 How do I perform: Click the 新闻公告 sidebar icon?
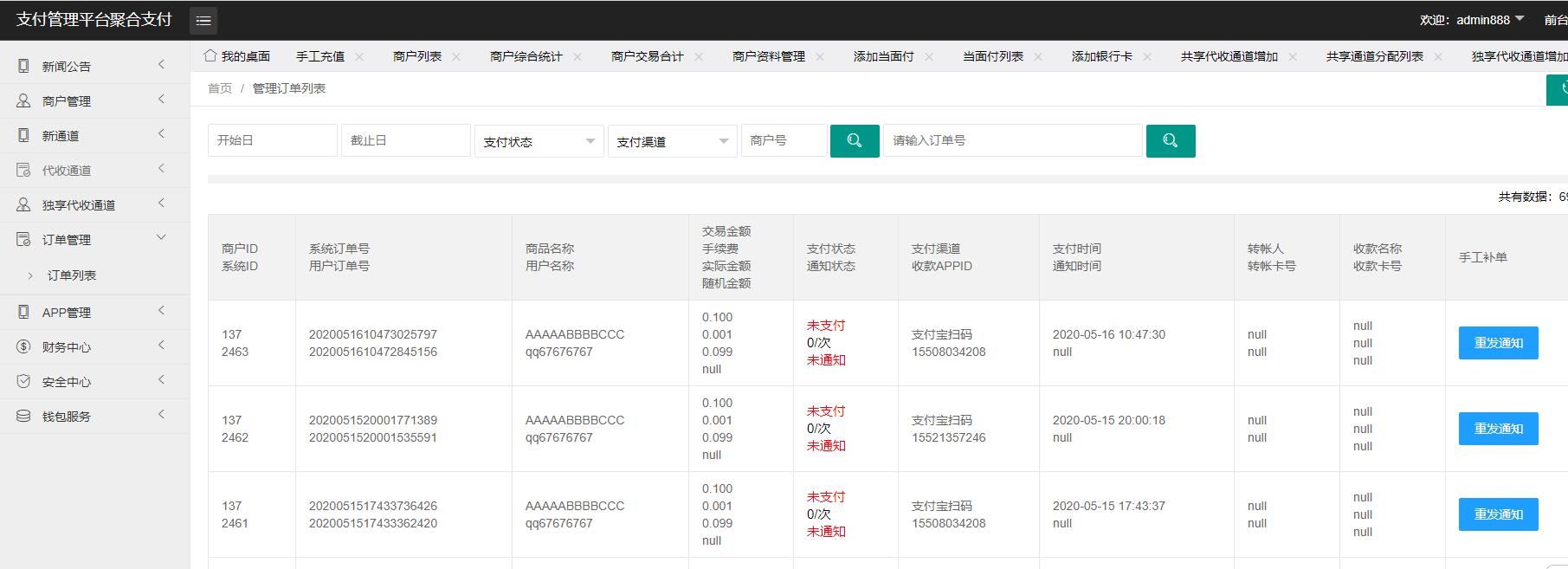23,66
